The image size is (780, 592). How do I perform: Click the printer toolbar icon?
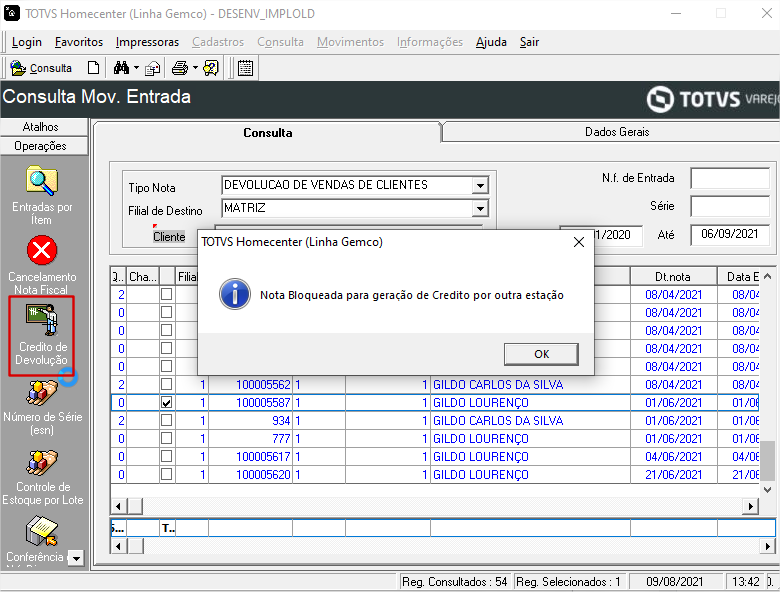tap(180, 68)
